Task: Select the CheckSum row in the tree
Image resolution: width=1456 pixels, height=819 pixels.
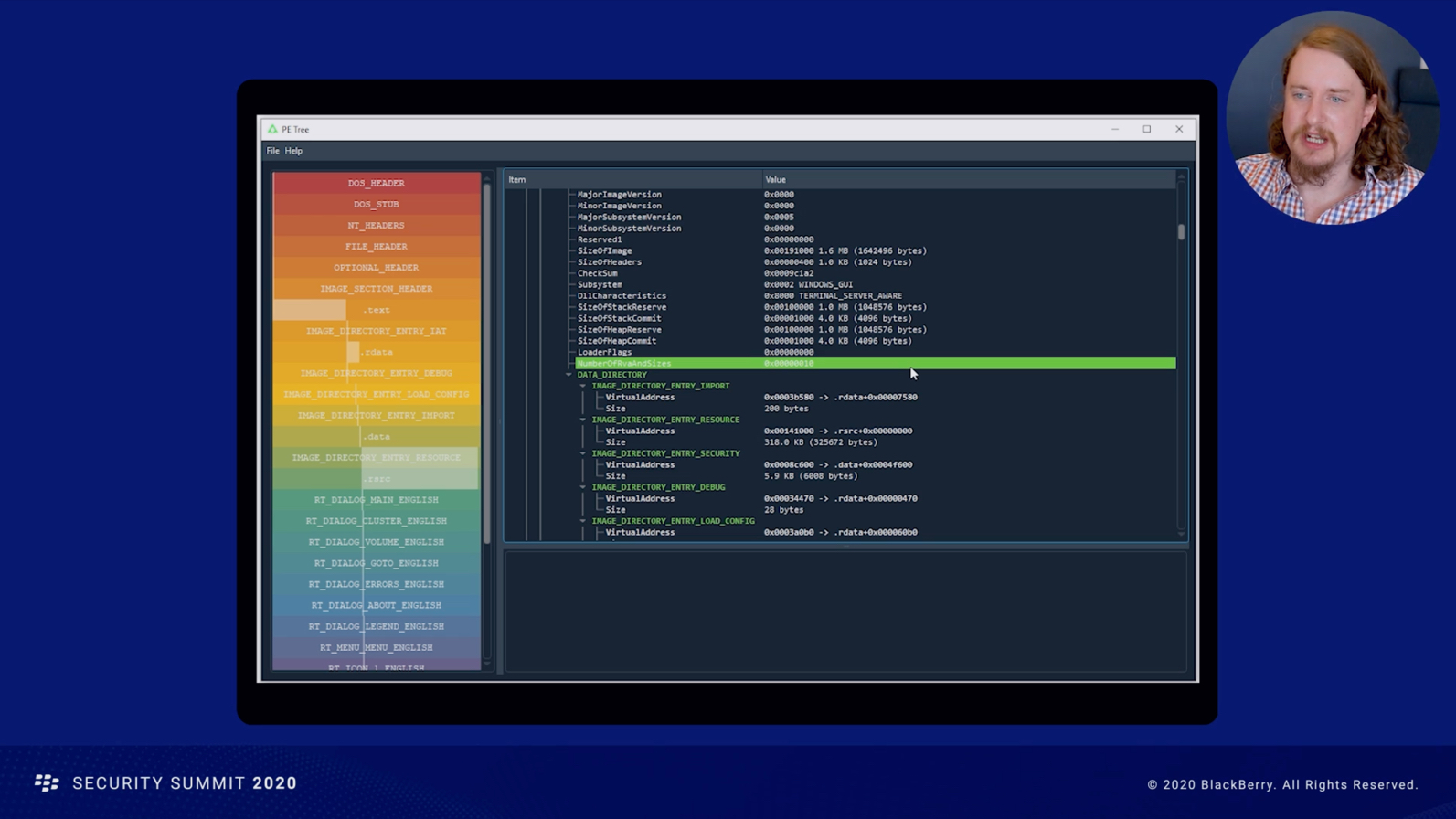Action: click(598, 273)
